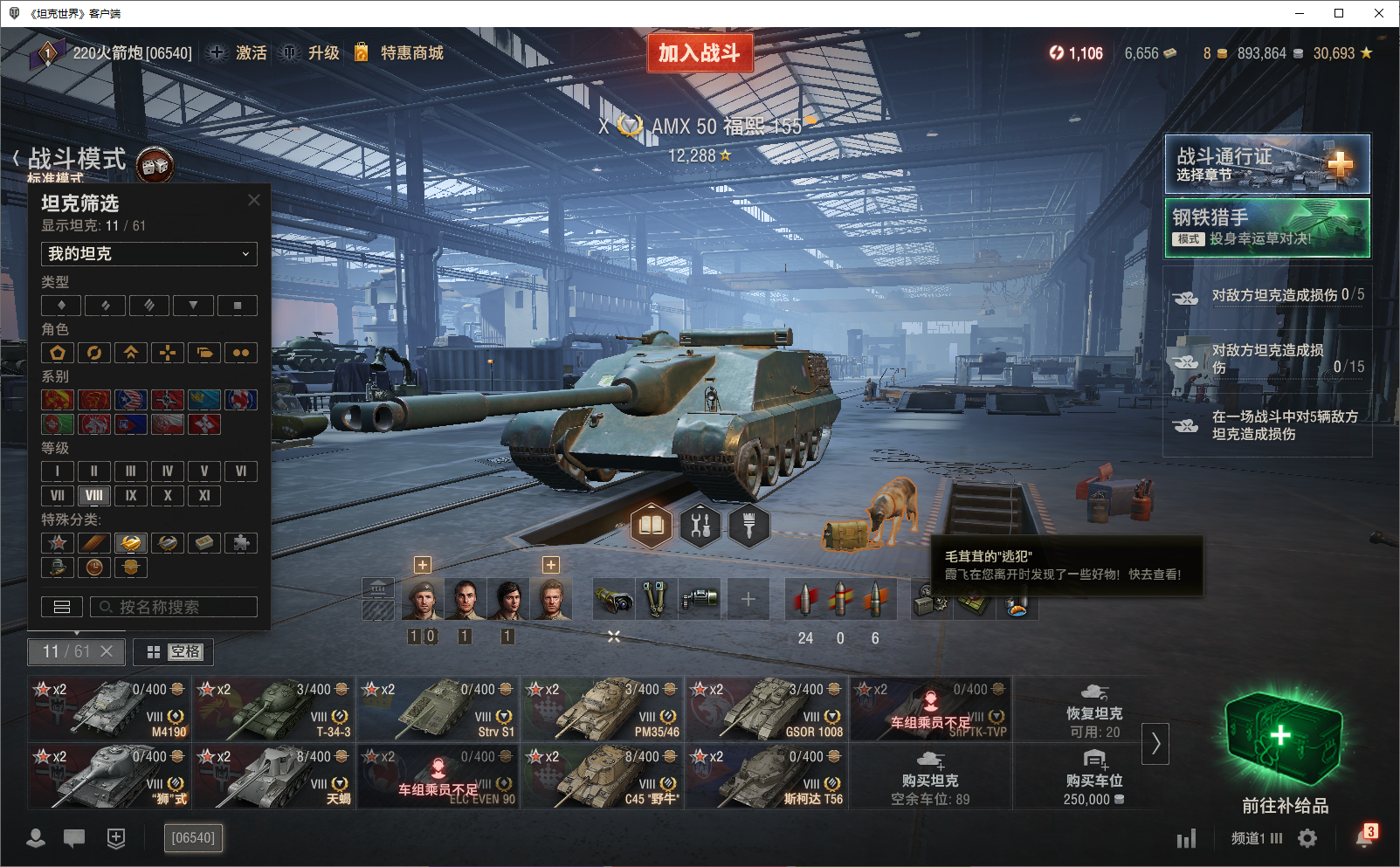
Task: Open the field manual book icon
Action: (x=652, y=526)
